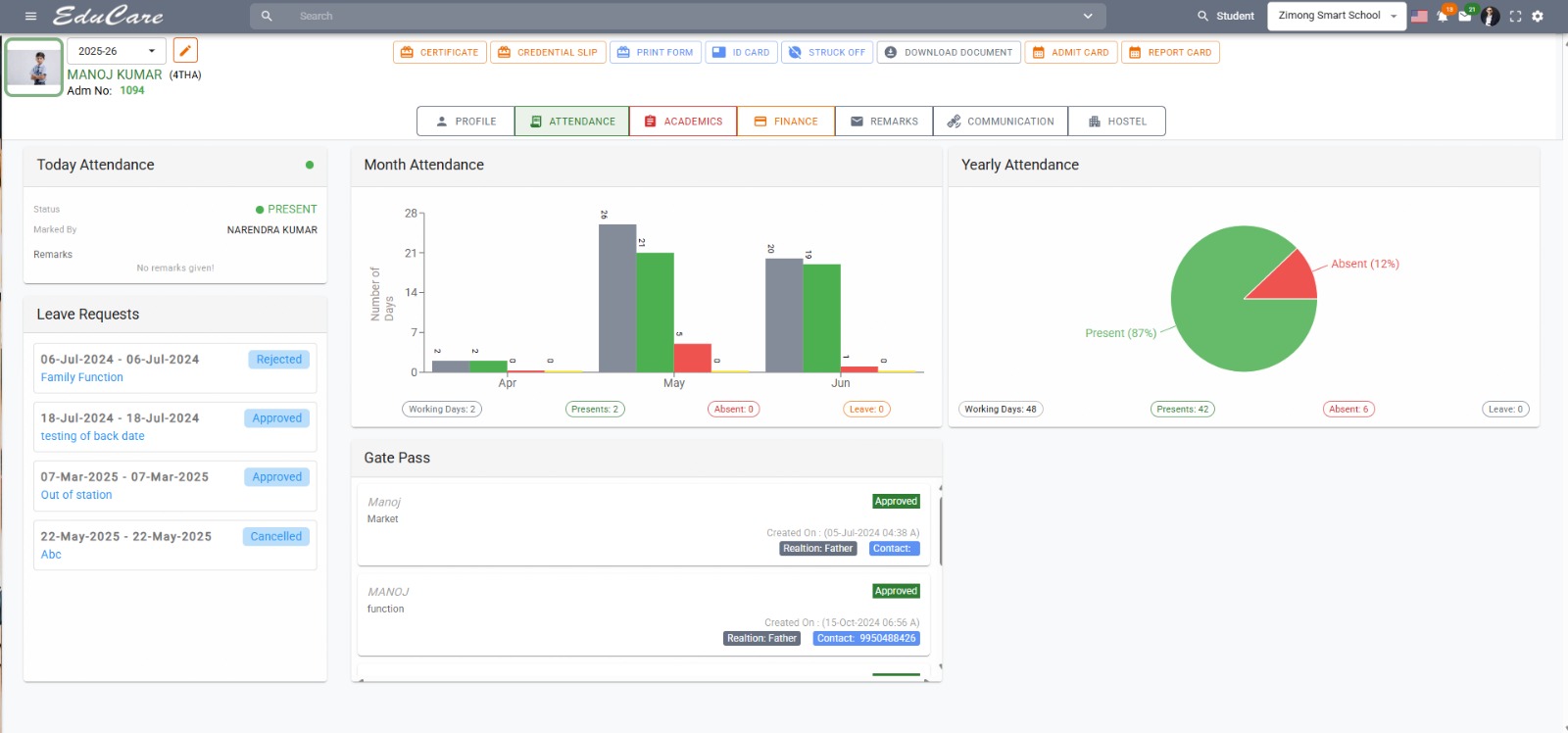Click the pencil edit icon beside session
Image resolution: width=1568 pixels, height=733 pixels.
[x=185, y=50]
